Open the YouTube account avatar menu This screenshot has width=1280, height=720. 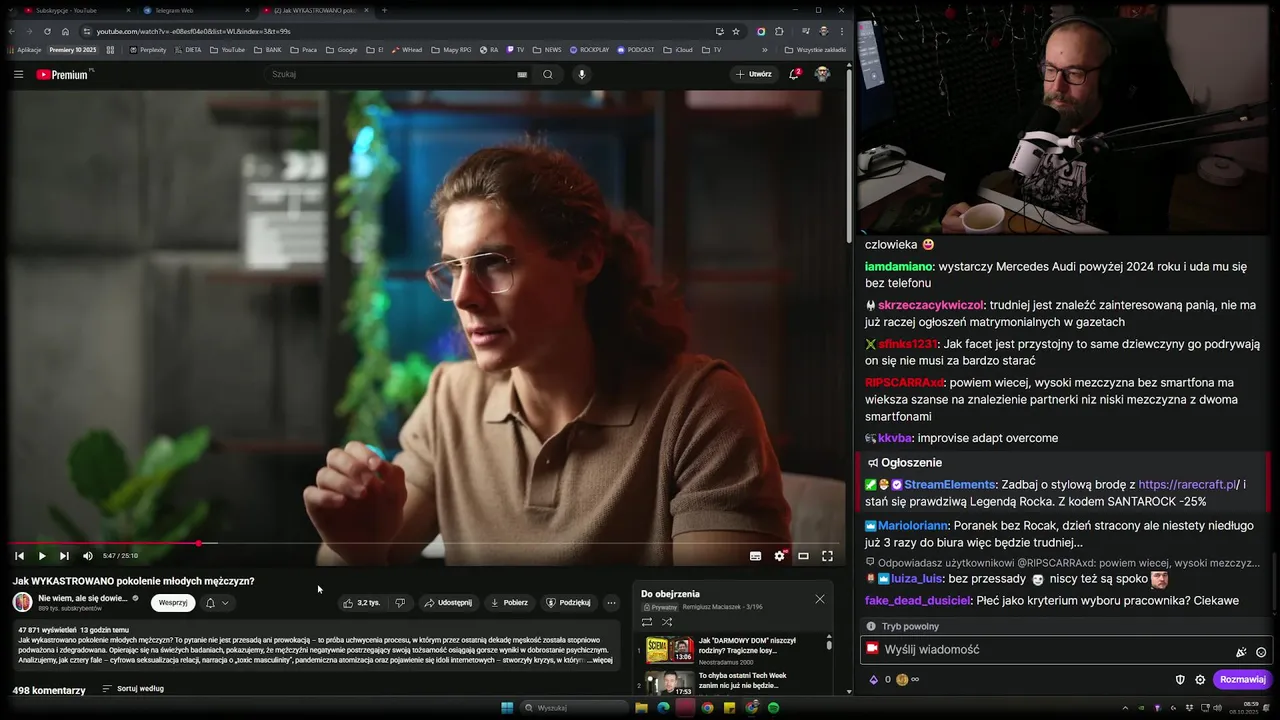click(x=822, y=74)
